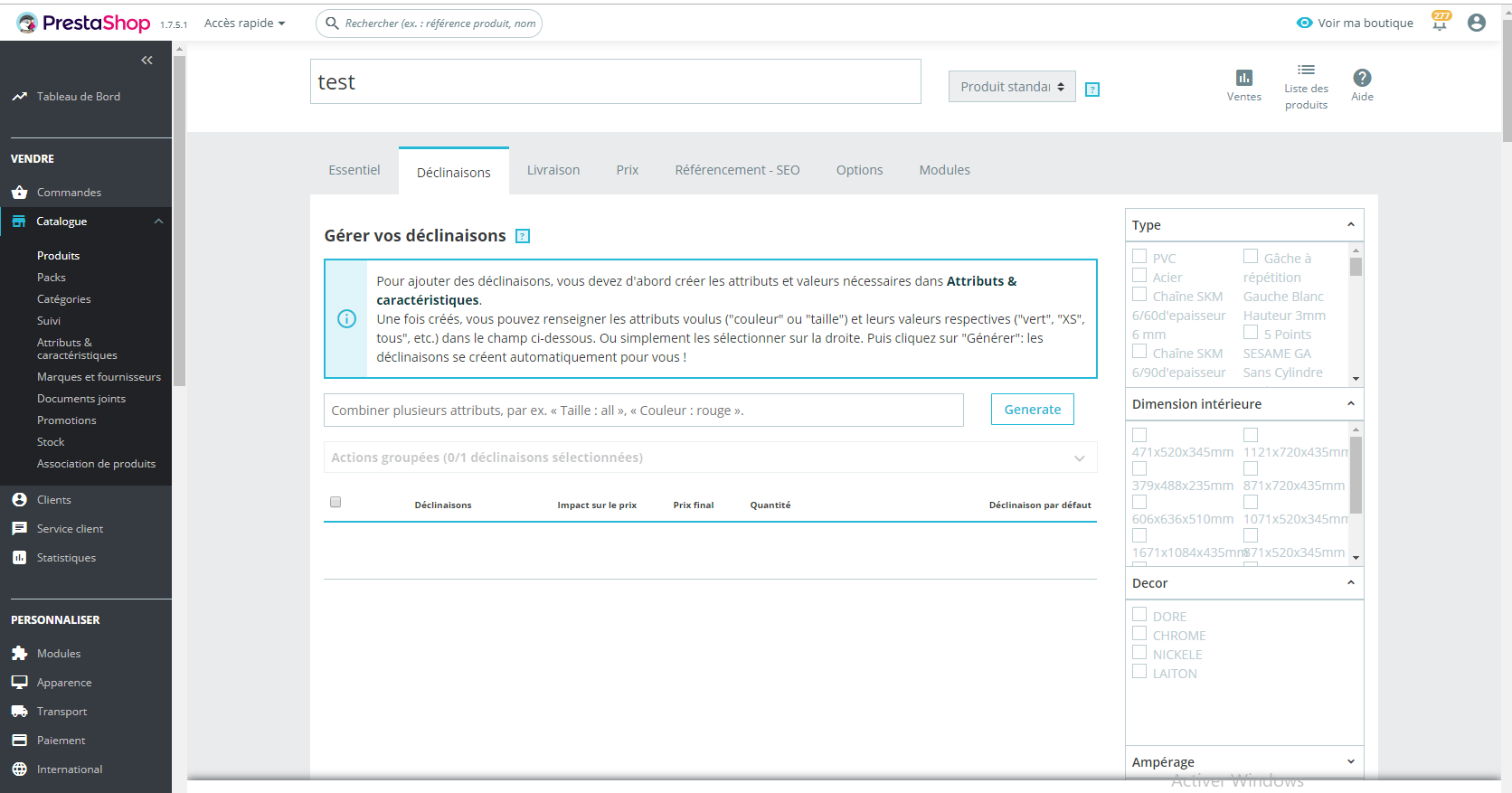This screenshot has width=1512, height=793.
Task: Check the 5 Points SESAME checkbox
Action: [x=1251, y=332]
